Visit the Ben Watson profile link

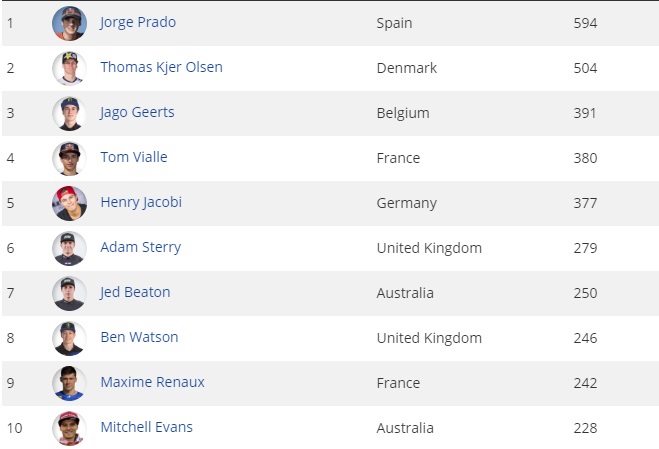pyautogui.click(x=139, y=337)
